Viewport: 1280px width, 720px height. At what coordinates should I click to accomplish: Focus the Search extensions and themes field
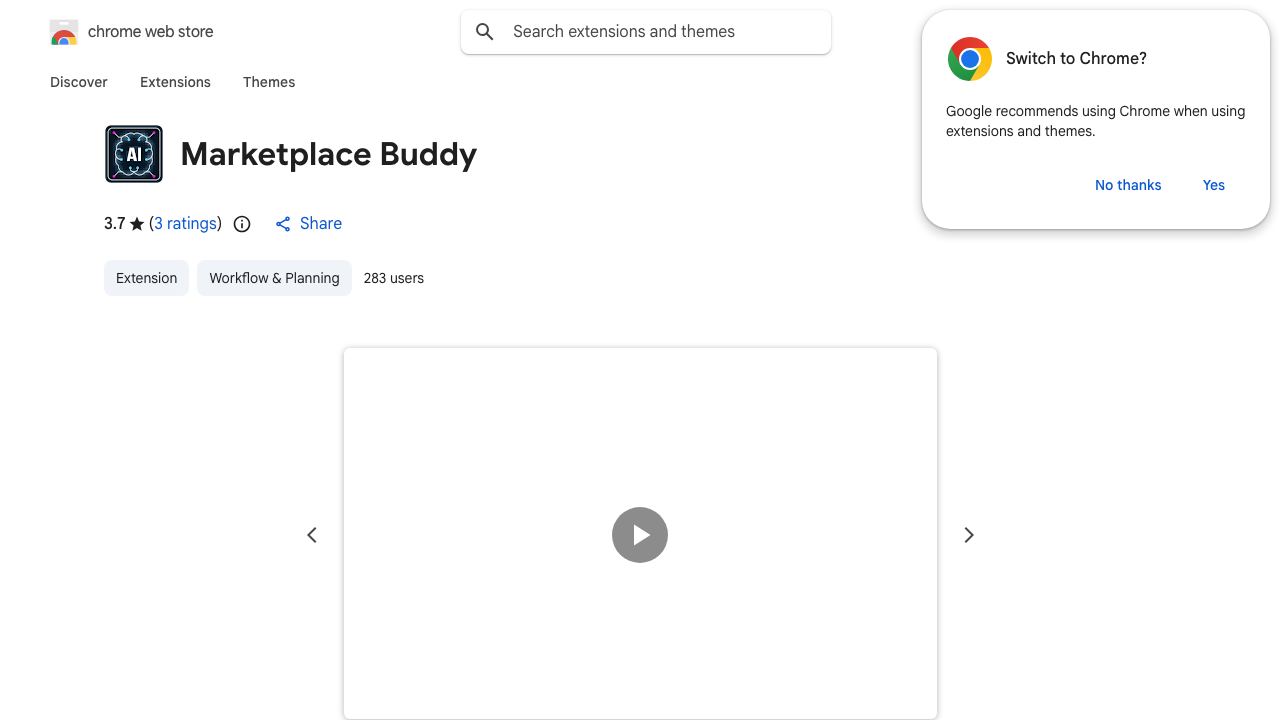(646, 32)
